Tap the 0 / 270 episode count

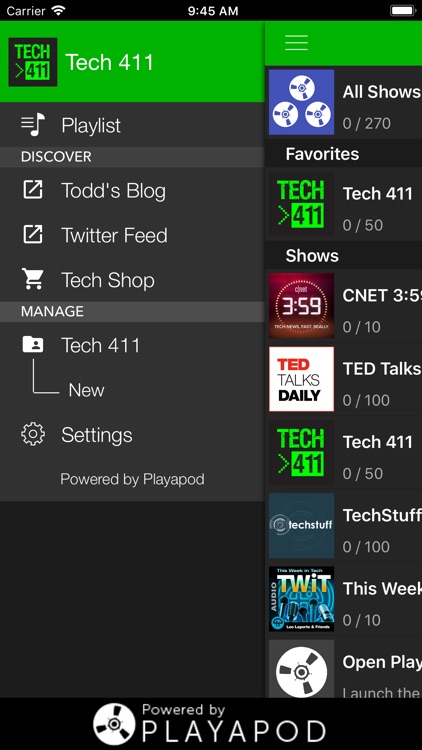coord(366,123)
